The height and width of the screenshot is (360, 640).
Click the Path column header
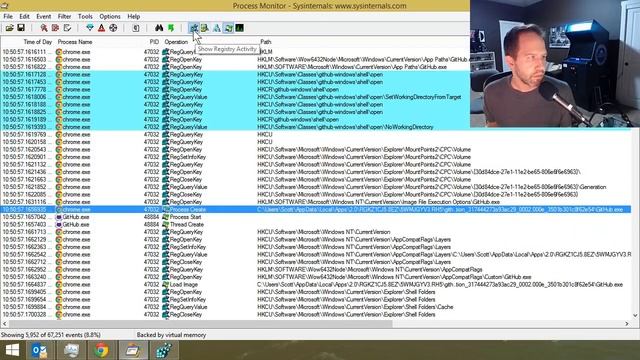[266, 42]
